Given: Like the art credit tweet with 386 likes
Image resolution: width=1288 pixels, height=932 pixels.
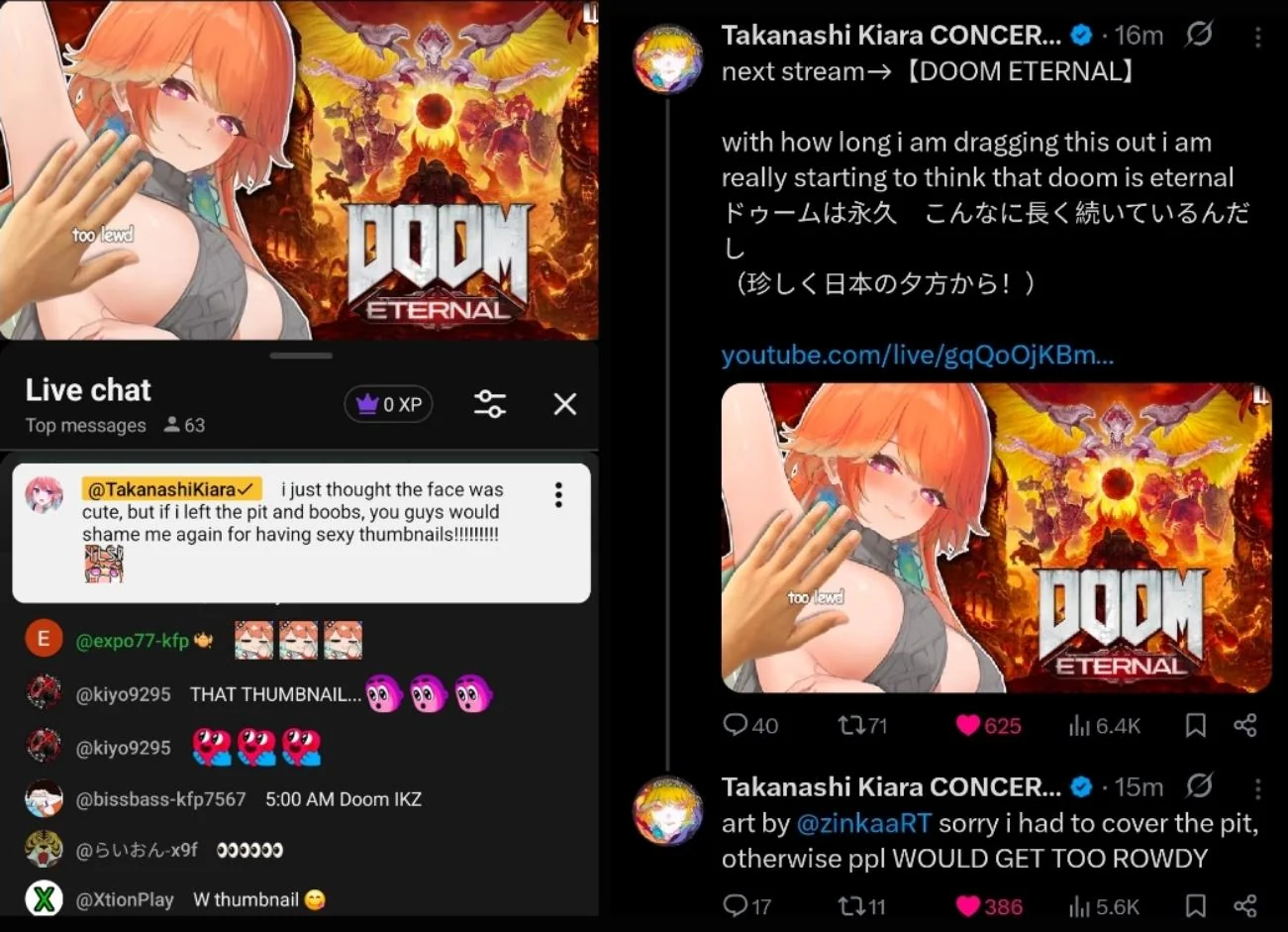Looking at the screenshot, I should [x=988, y=906].
